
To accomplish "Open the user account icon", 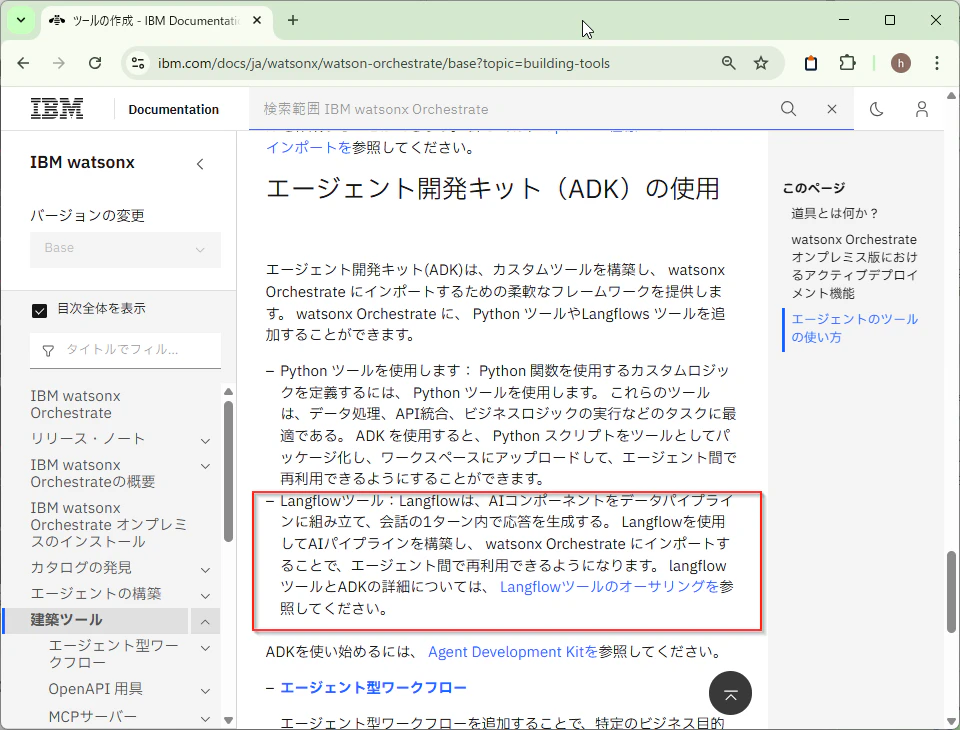I will (921, 109).
